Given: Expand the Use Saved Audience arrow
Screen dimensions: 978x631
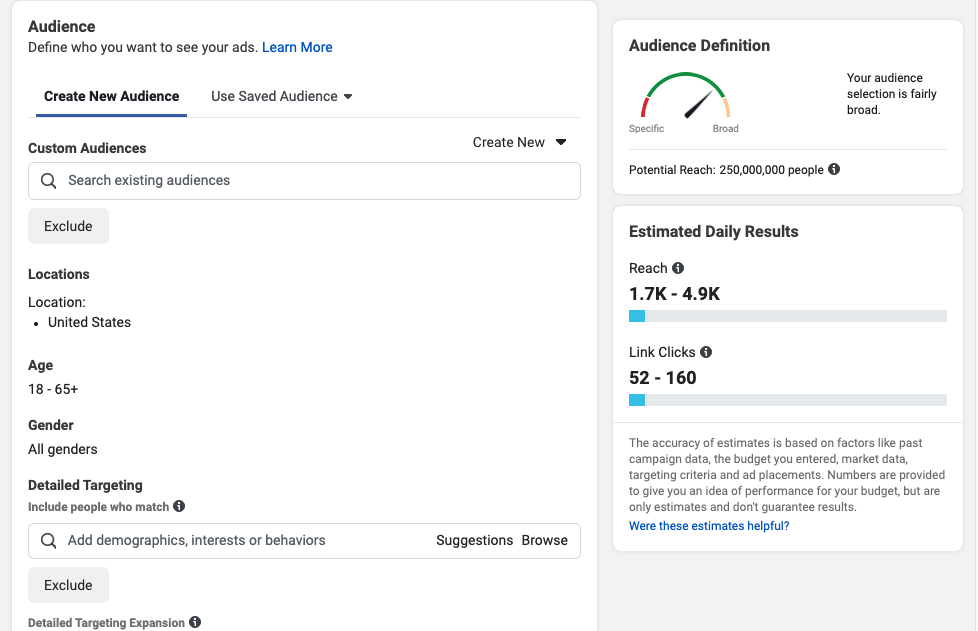Looking at the screenshot, I should point(348,97).
